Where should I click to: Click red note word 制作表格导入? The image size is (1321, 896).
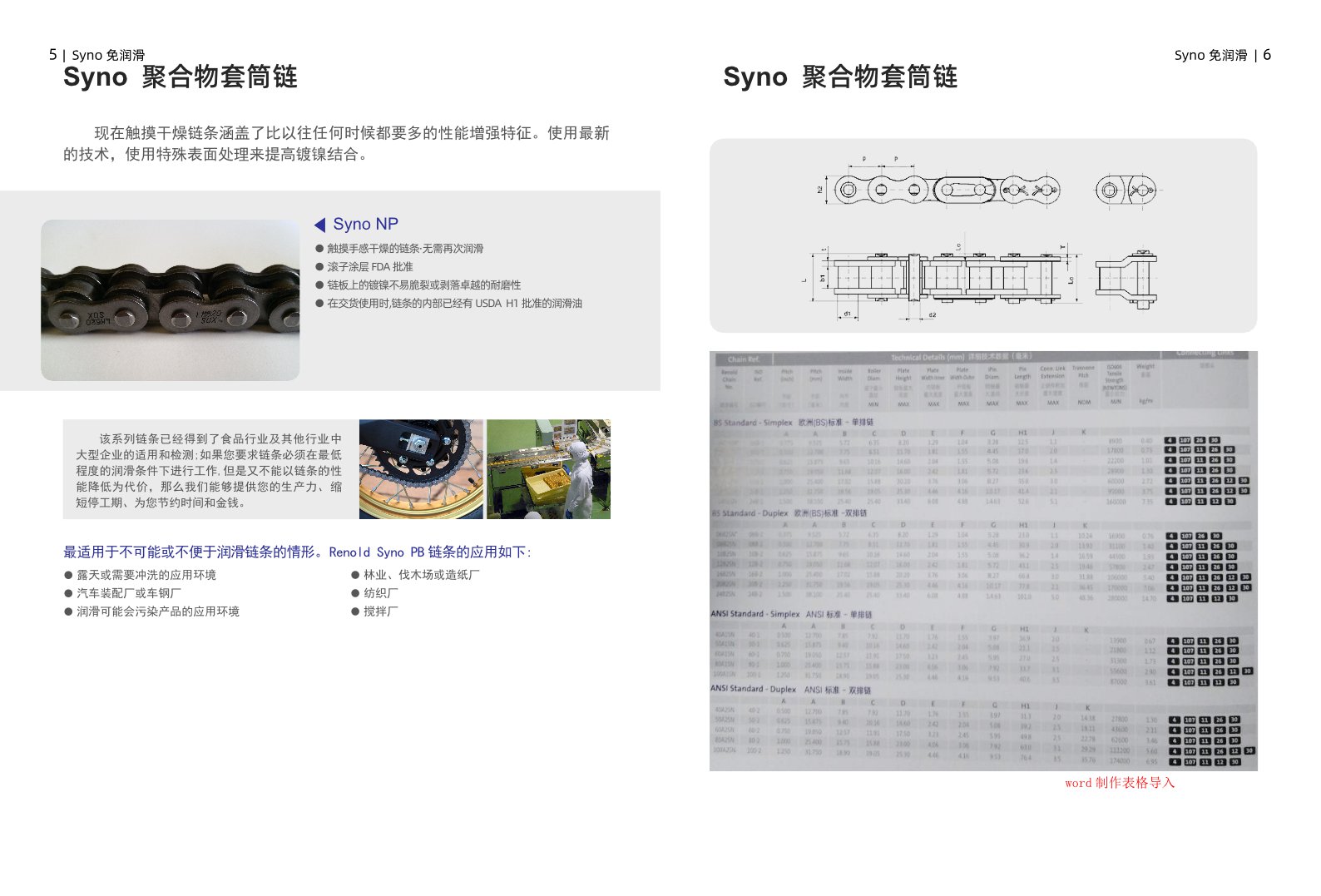pyautogui.click(x=1120, y=783)
